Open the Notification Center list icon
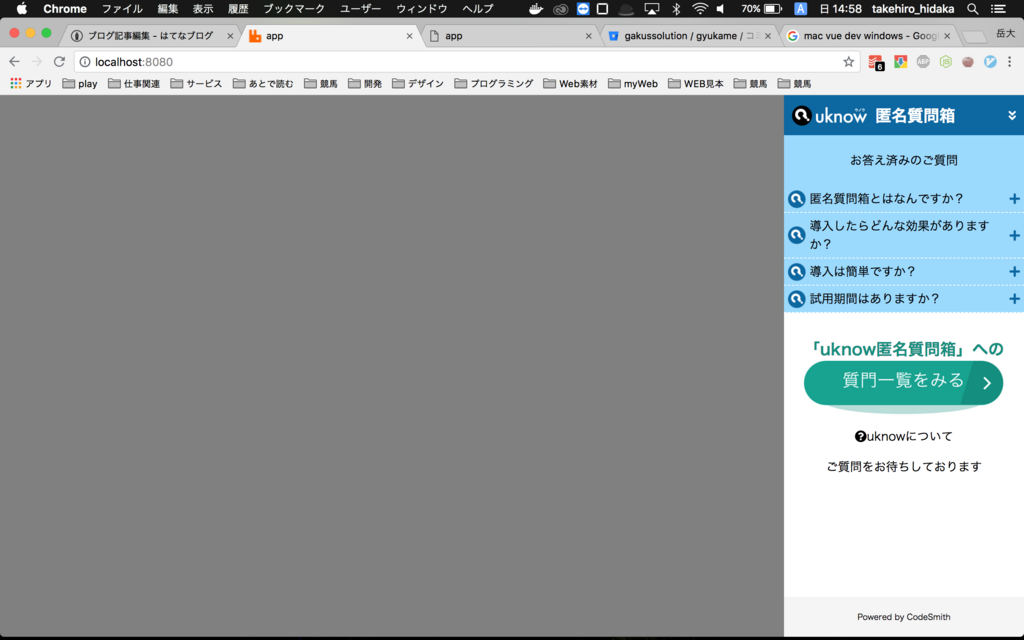The image size is (1024, 640). [x=998, y=8]
